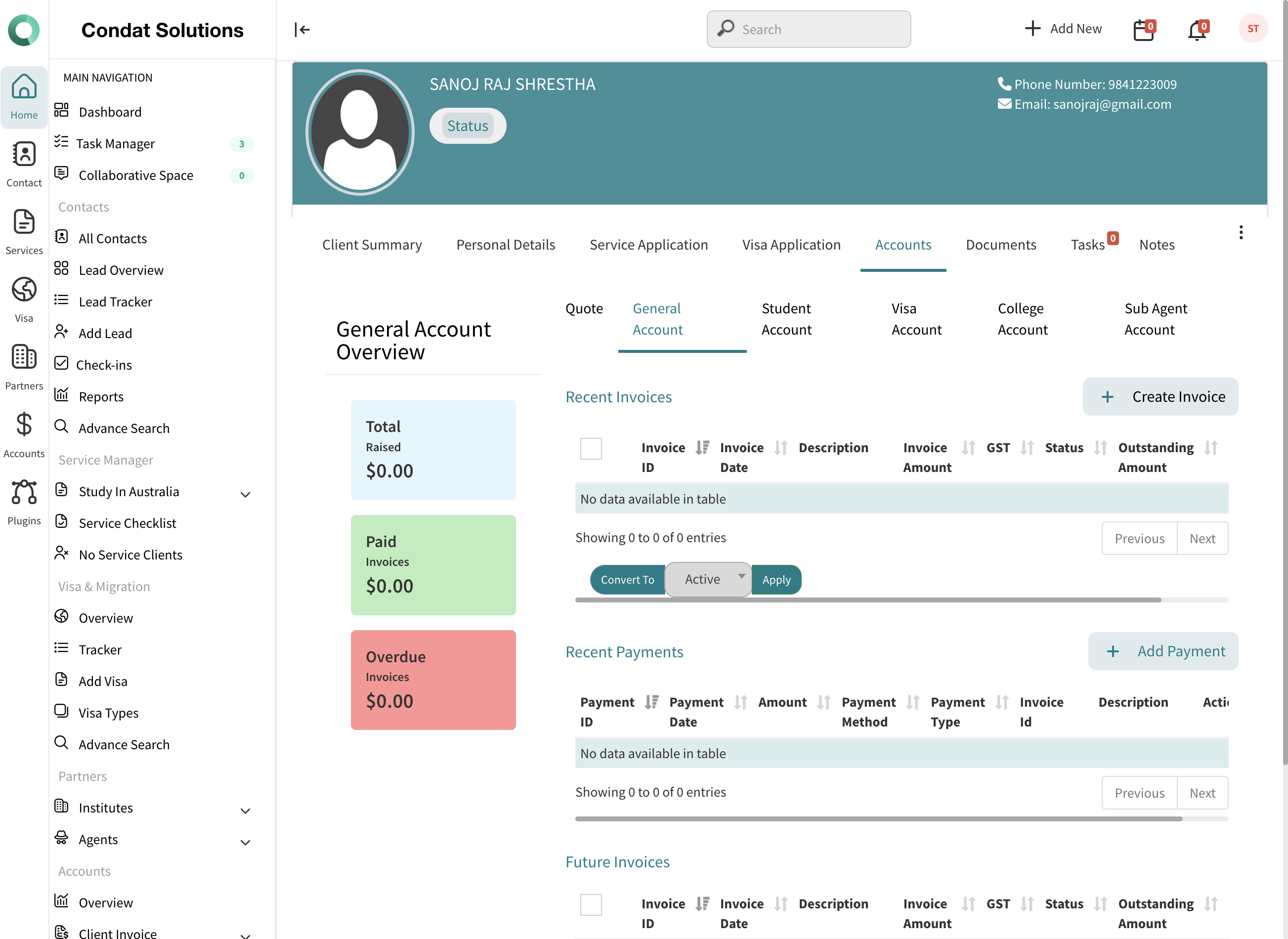Open the Visa globe icon in the left rail

[x=24, y=299]
